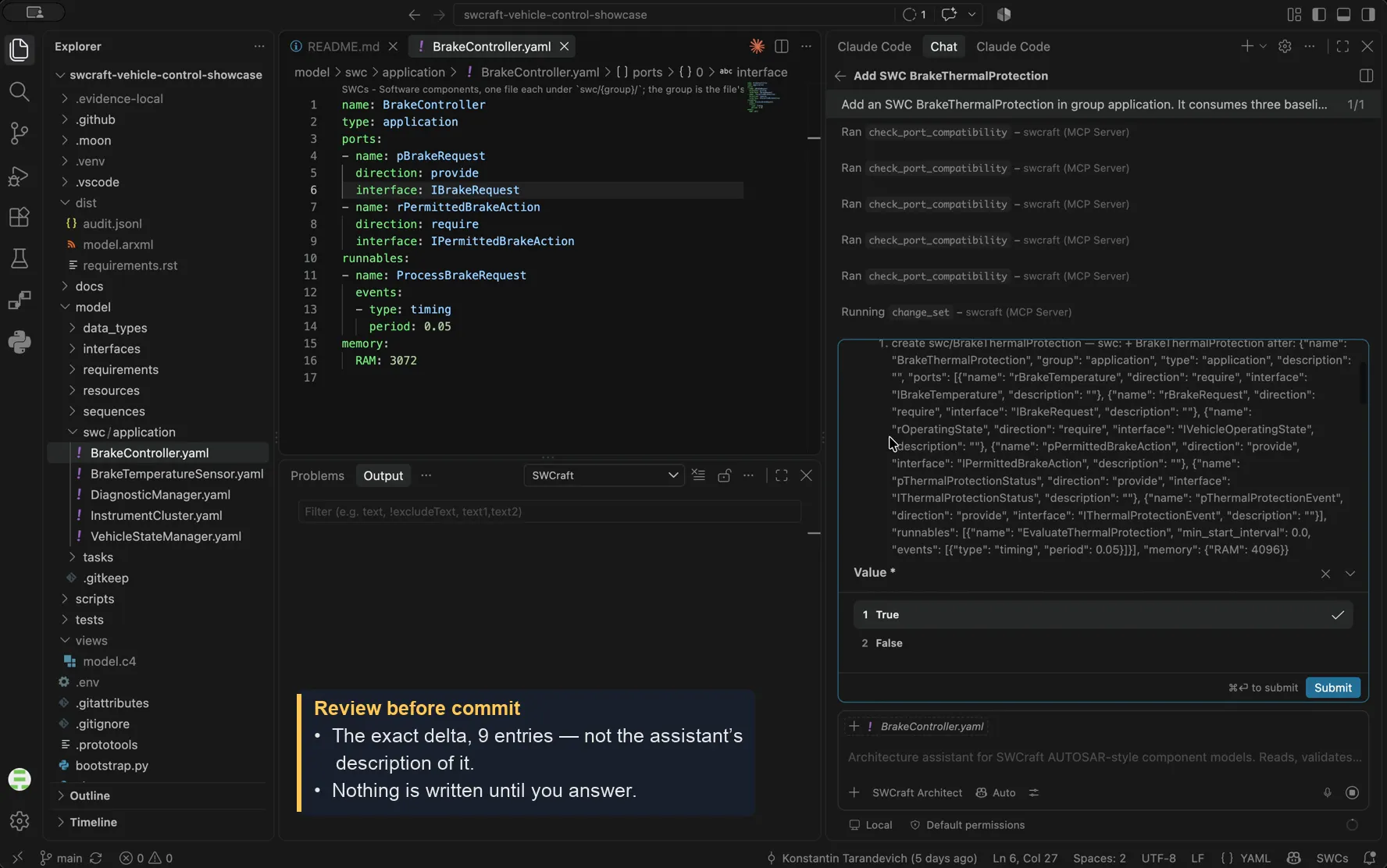The height and width of the screenshot is (868, 1387).
Task: Click the chat message input field
Action: (x=1103, y=758)
